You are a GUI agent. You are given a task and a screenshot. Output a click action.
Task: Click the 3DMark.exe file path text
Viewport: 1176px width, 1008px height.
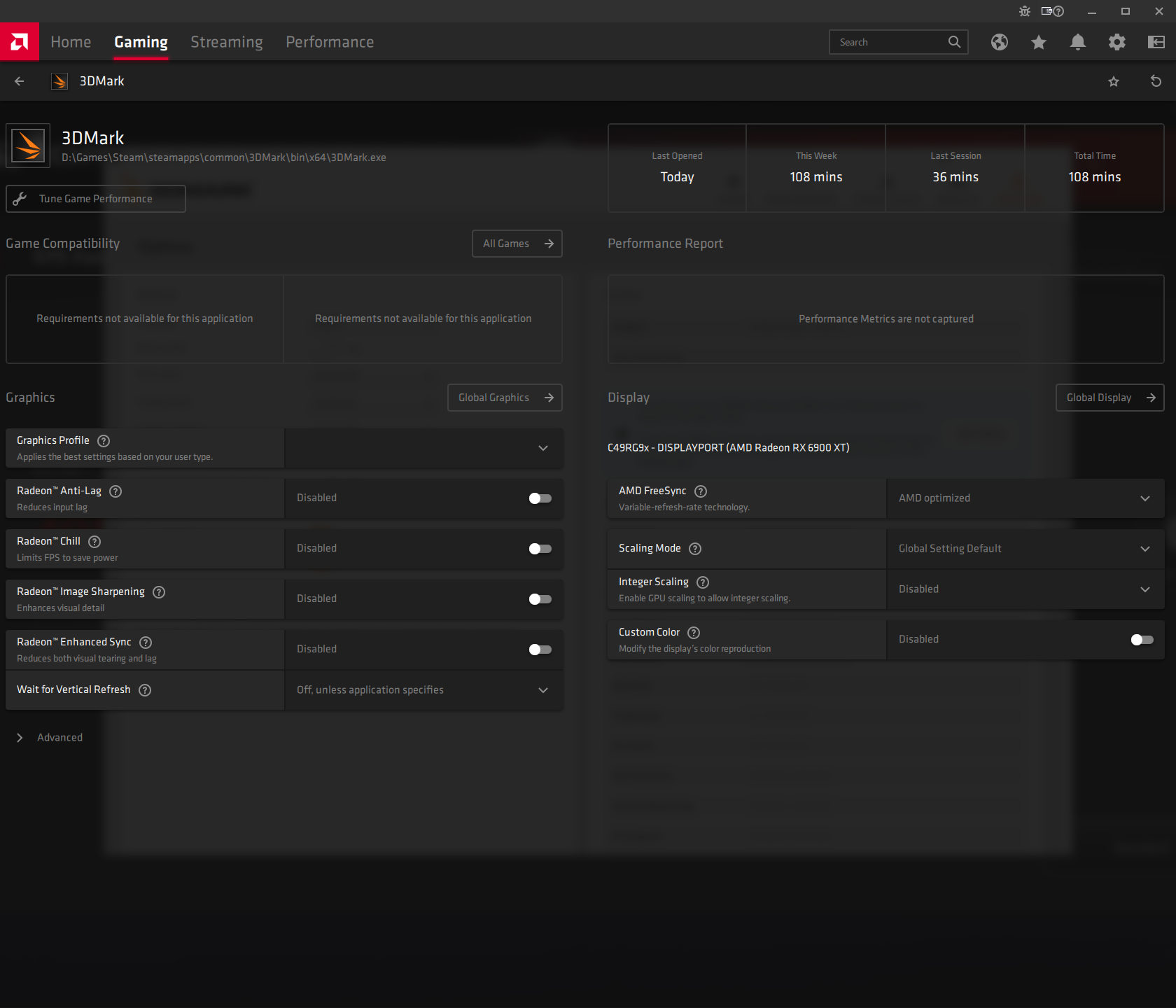pos(224,158)
